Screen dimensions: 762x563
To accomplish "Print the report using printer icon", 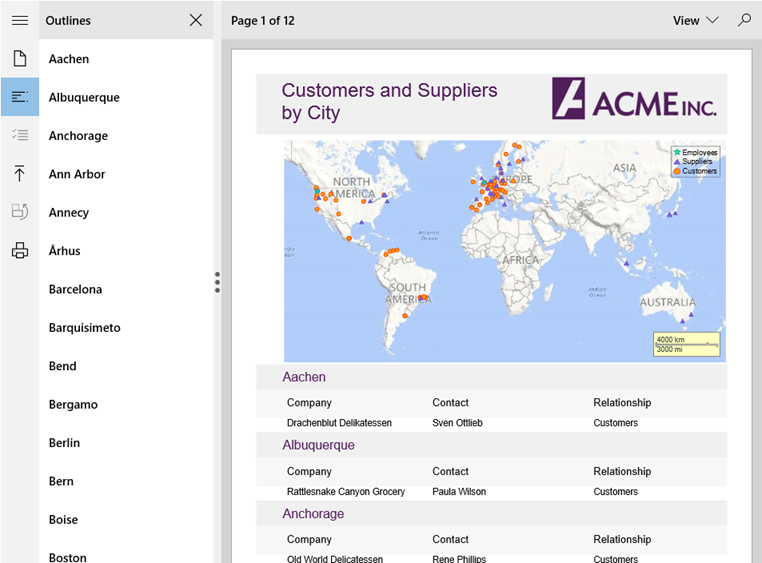I will coord(20,251).
